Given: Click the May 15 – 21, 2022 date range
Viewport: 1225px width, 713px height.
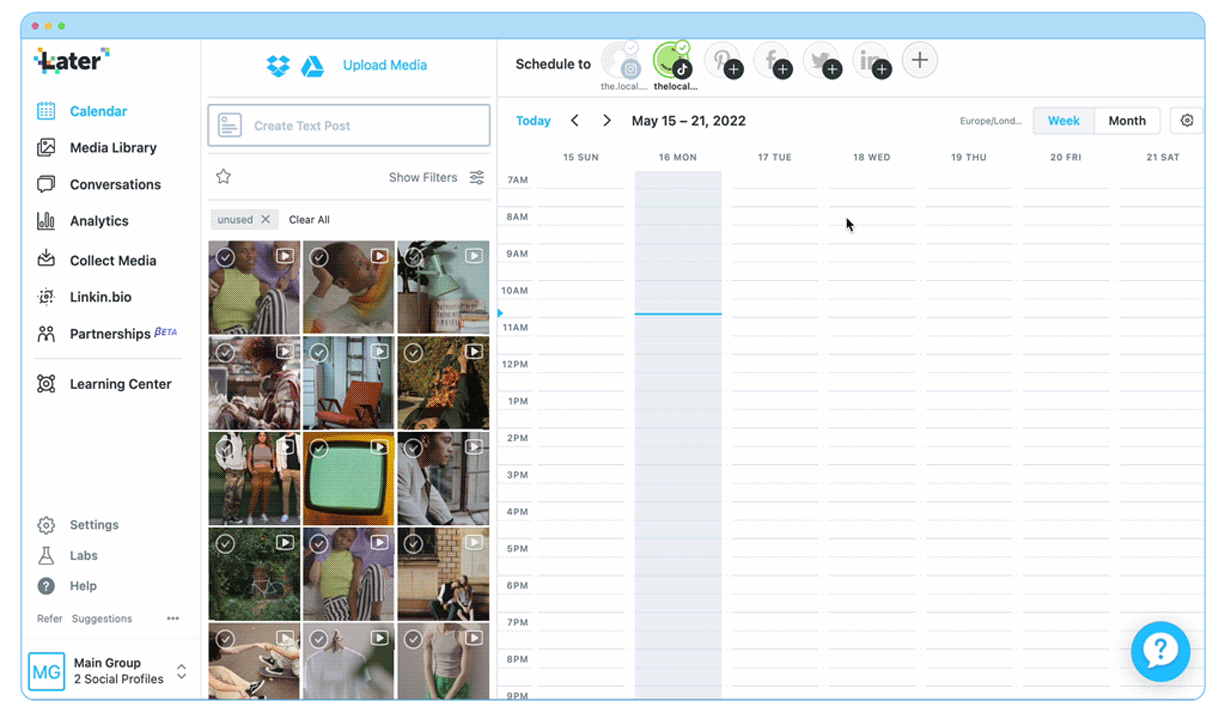Looking at the screenshot, I should point(689,121).
